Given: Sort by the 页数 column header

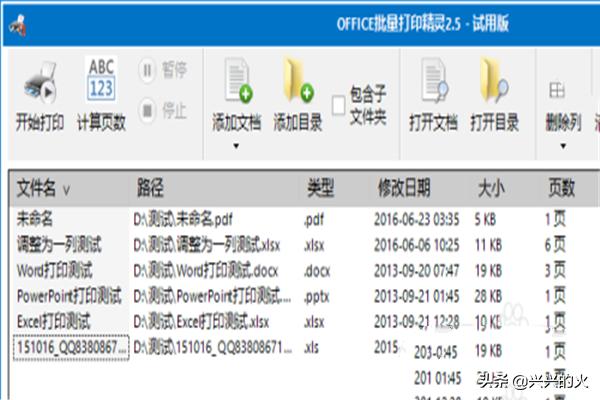Looking at the screenshot, I should (x=561, y=188).
